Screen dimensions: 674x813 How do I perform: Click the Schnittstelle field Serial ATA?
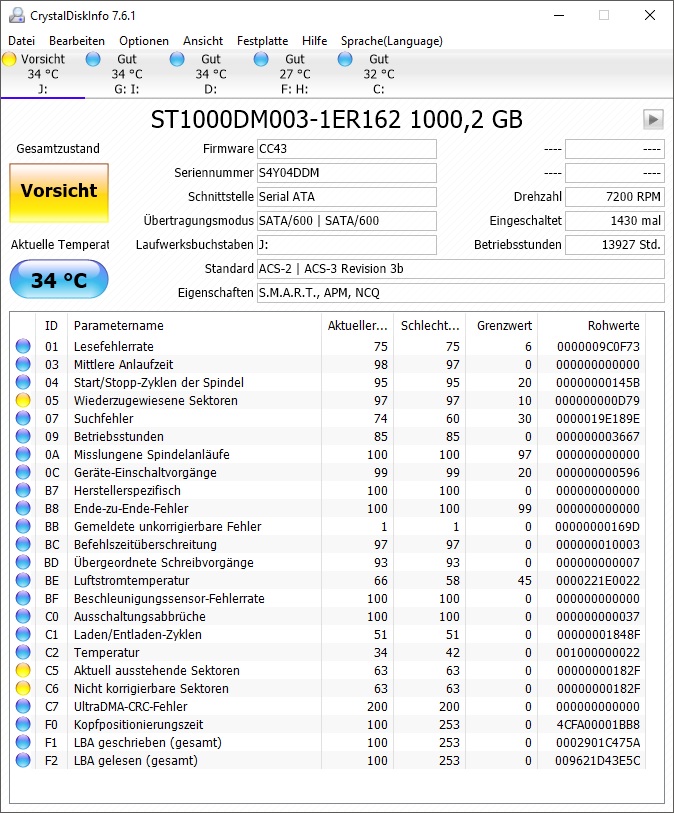point(347,197)
